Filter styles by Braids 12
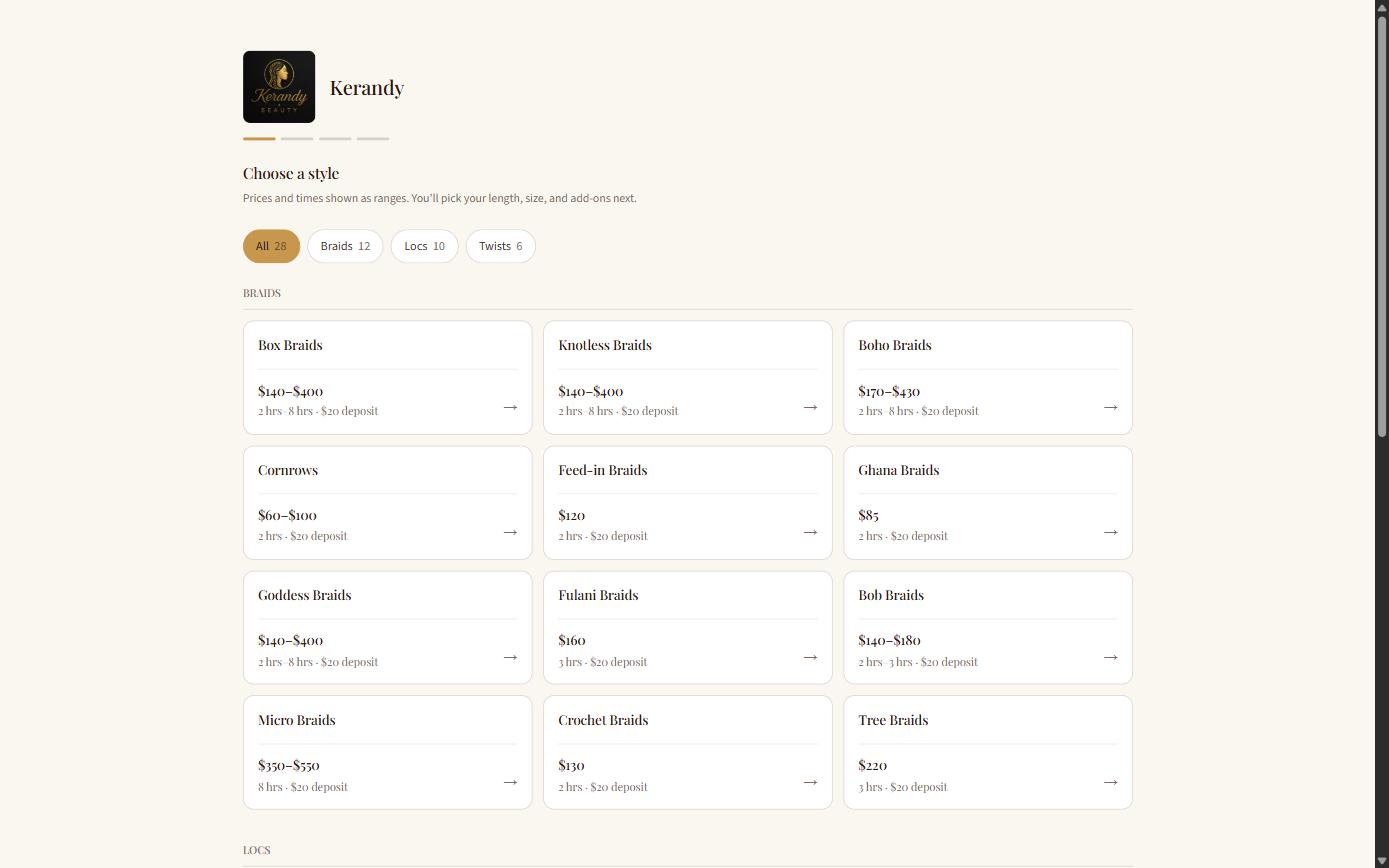This screenshot has width=1389, height=868. [345, 246]
